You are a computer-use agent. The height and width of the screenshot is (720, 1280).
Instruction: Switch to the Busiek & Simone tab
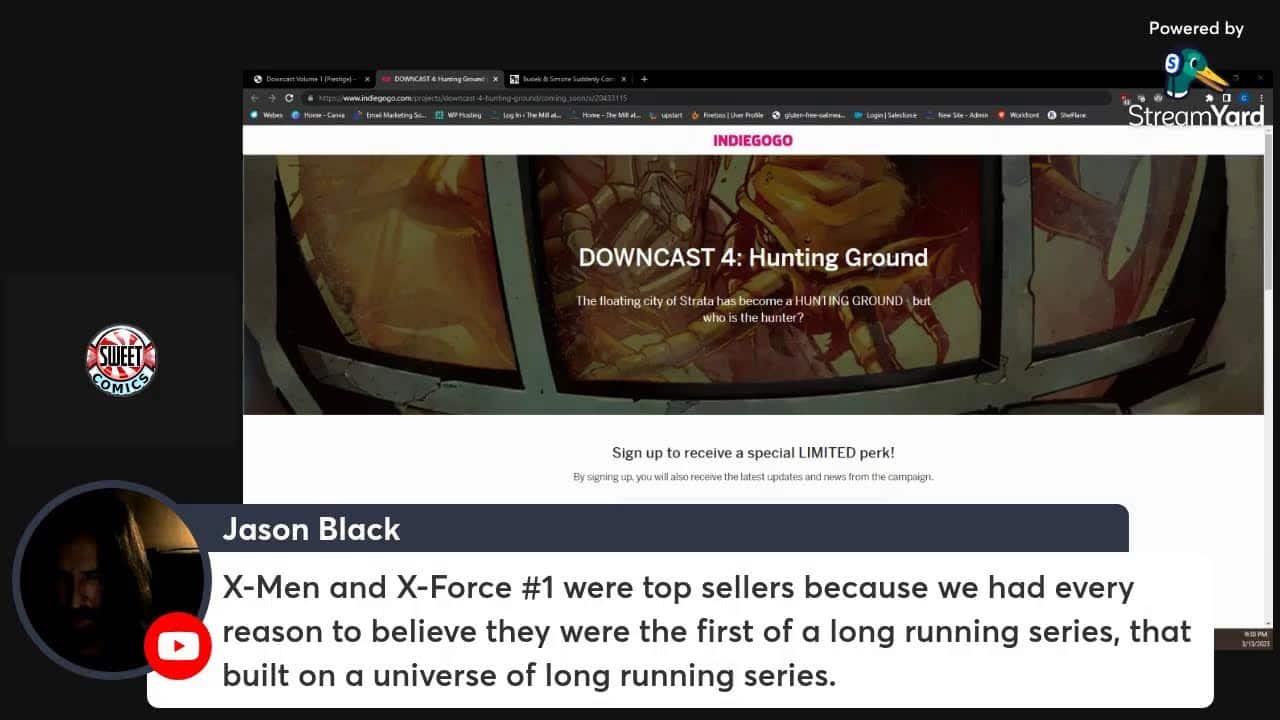(x=565, y=79)
